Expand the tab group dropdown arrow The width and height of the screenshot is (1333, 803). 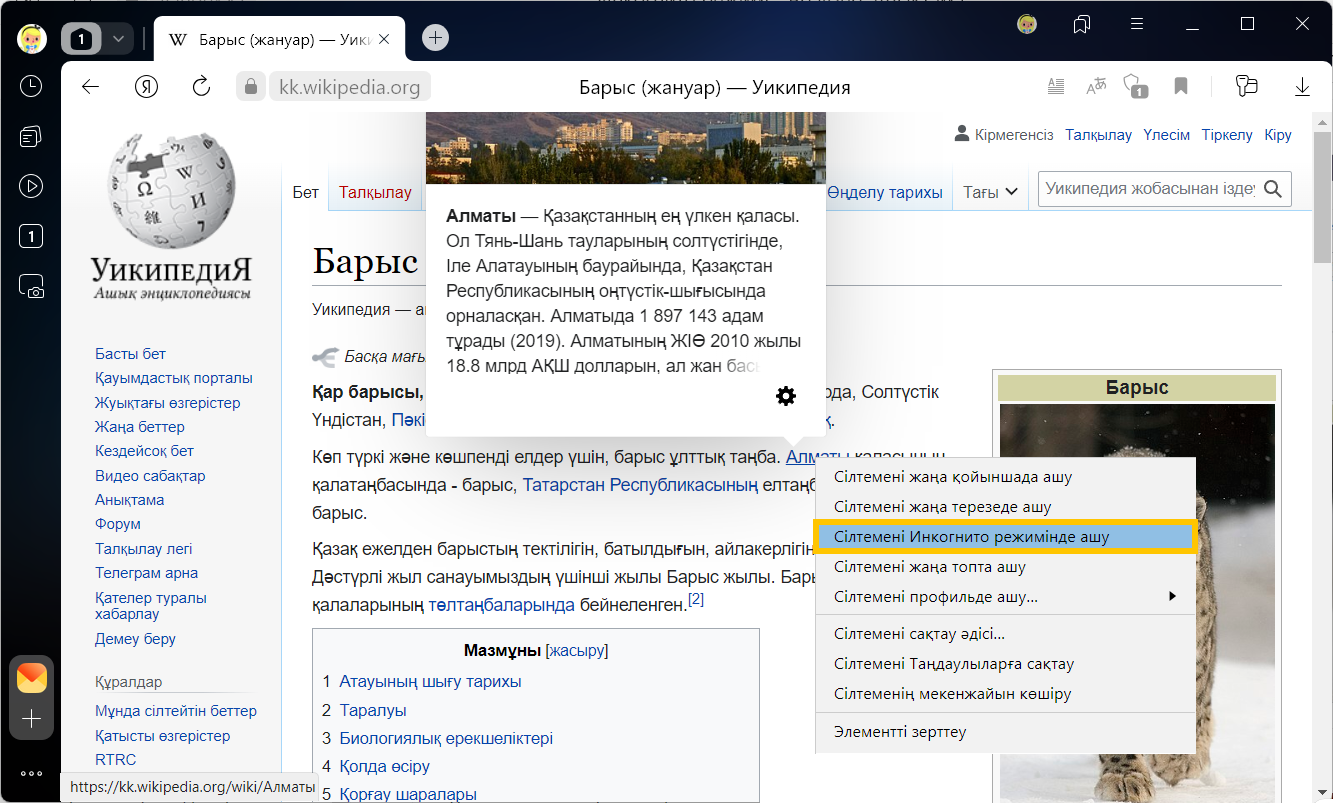coord(119,39)
